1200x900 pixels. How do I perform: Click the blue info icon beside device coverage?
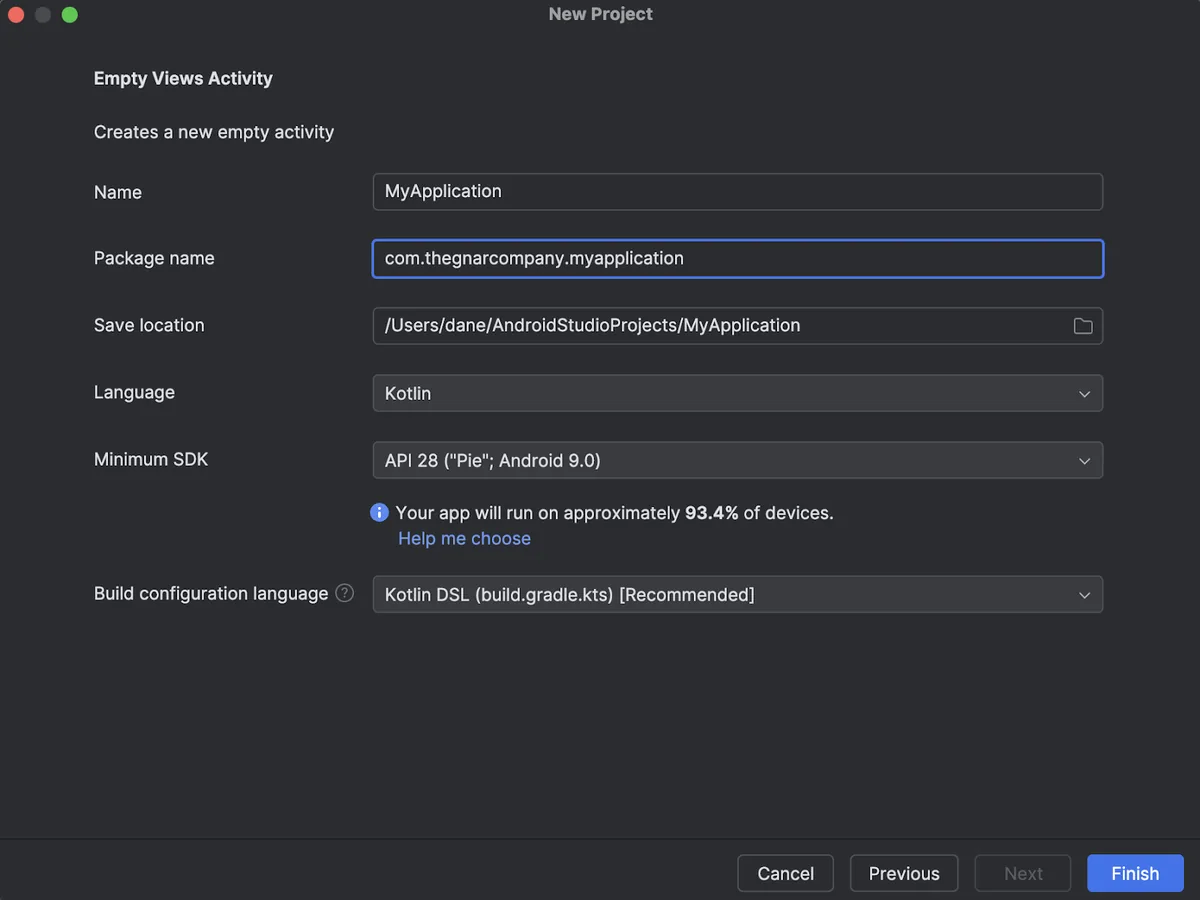pyautogui.click(x=380, y=512)
